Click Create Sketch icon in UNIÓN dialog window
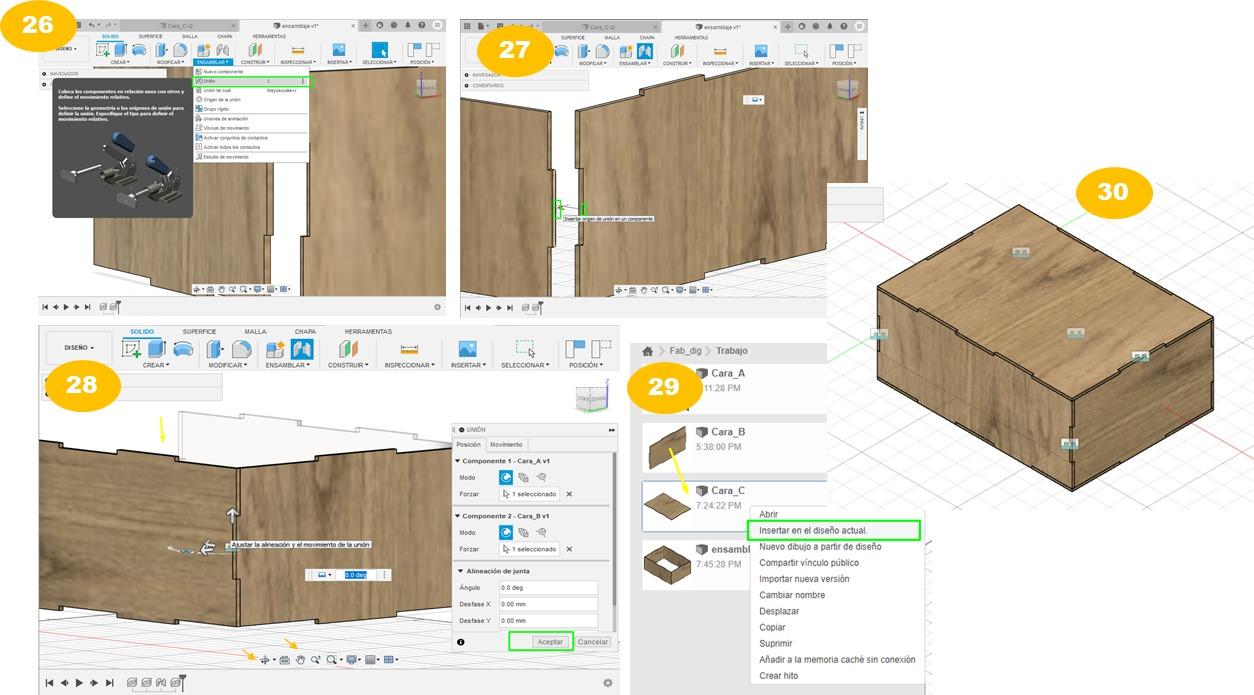This screenshot has height=695, width=1254. [x=132, y=348]
